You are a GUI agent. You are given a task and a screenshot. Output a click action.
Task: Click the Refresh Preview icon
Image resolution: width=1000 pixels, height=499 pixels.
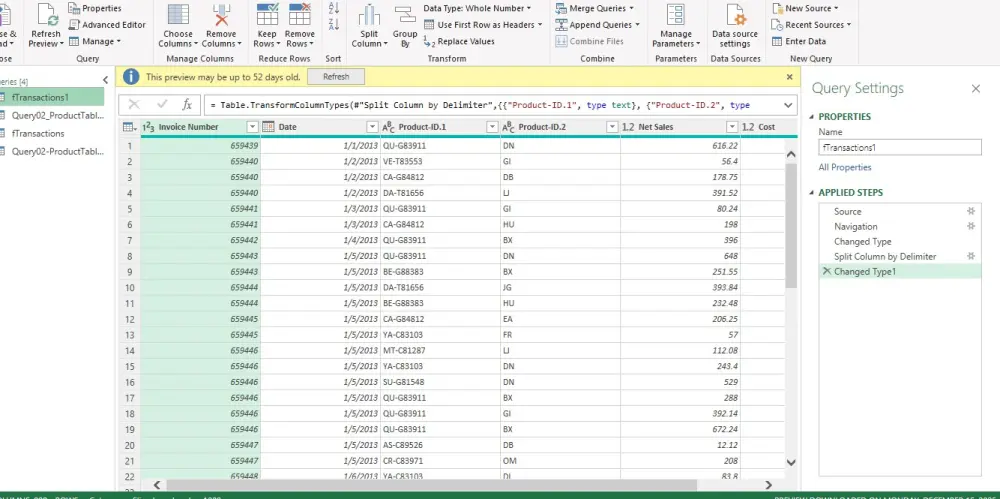point(46,15)
